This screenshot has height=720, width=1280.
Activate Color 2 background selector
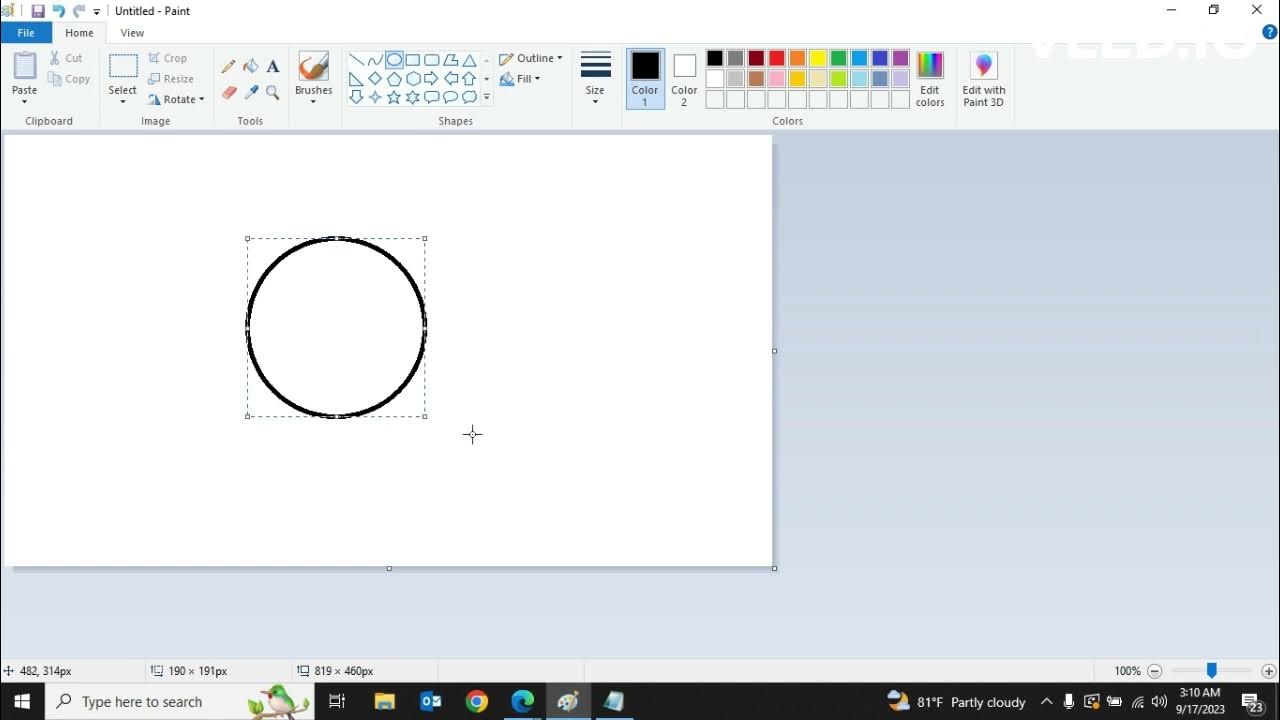684,78
